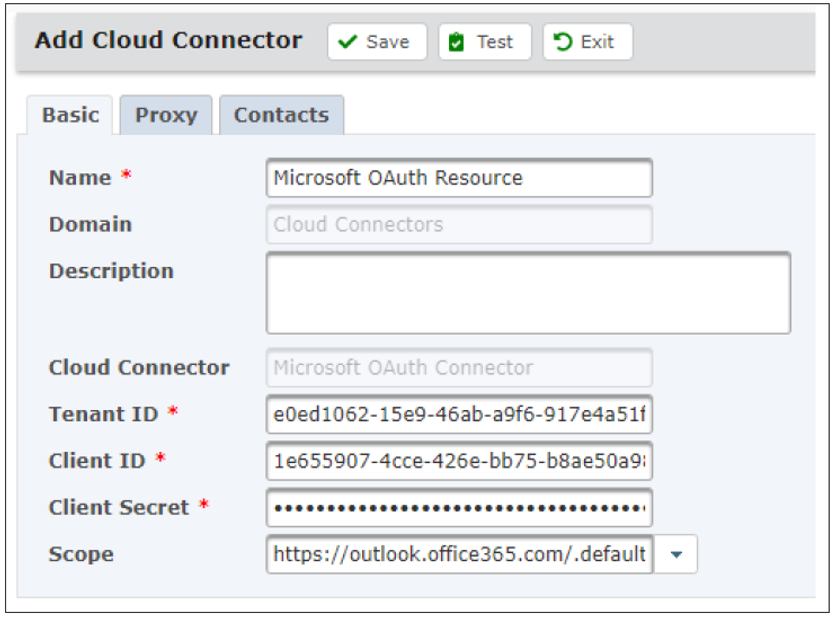Test the Microsoft OAuth connection
The height and width of the screenshot is (624, 836).
click(484, 41)
